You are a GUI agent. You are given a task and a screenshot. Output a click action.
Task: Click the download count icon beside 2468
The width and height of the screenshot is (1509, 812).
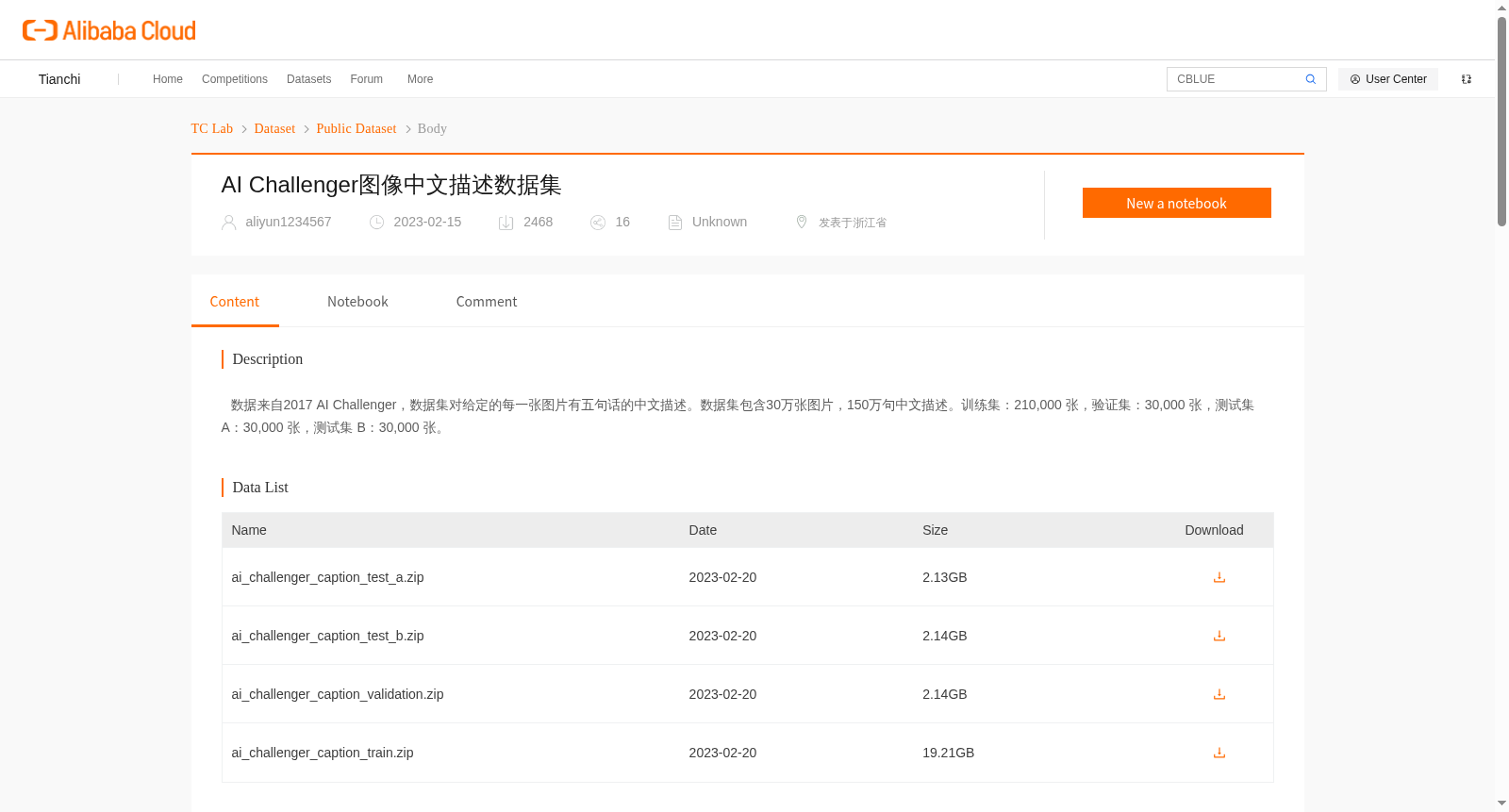[x=506, y=223]
